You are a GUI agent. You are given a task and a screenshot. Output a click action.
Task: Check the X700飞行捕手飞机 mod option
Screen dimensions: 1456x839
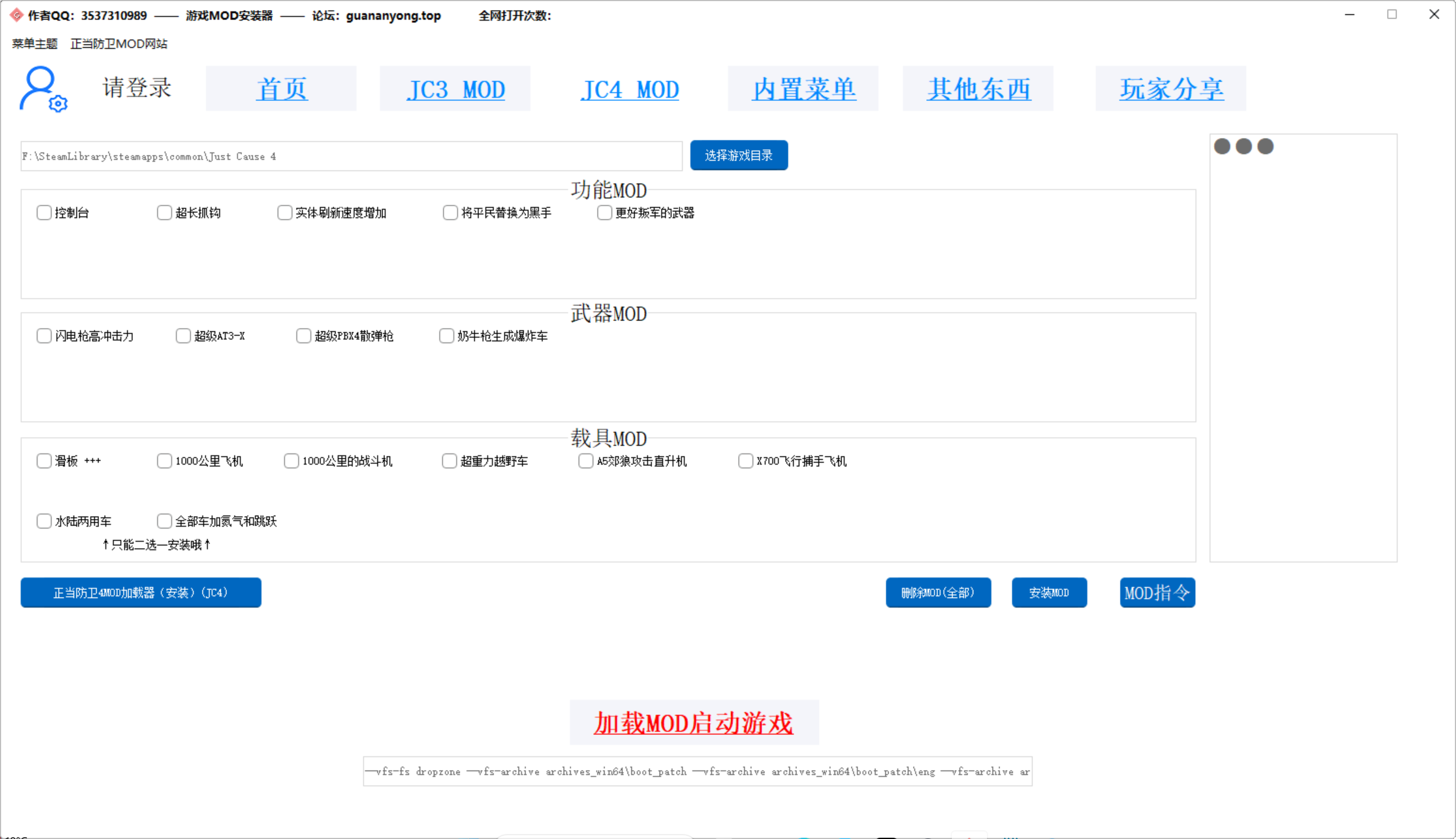click(746, 460)
